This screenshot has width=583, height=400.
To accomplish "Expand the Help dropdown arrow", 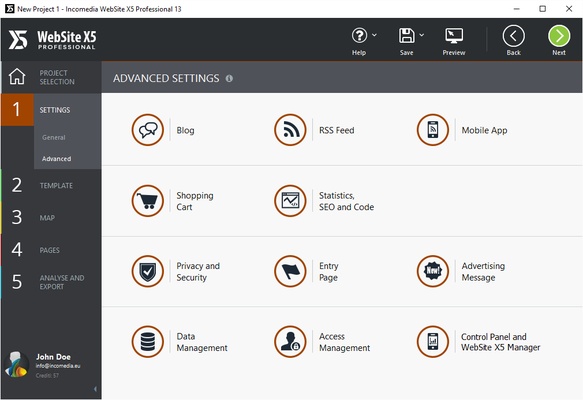I will [x=374, y=35].
